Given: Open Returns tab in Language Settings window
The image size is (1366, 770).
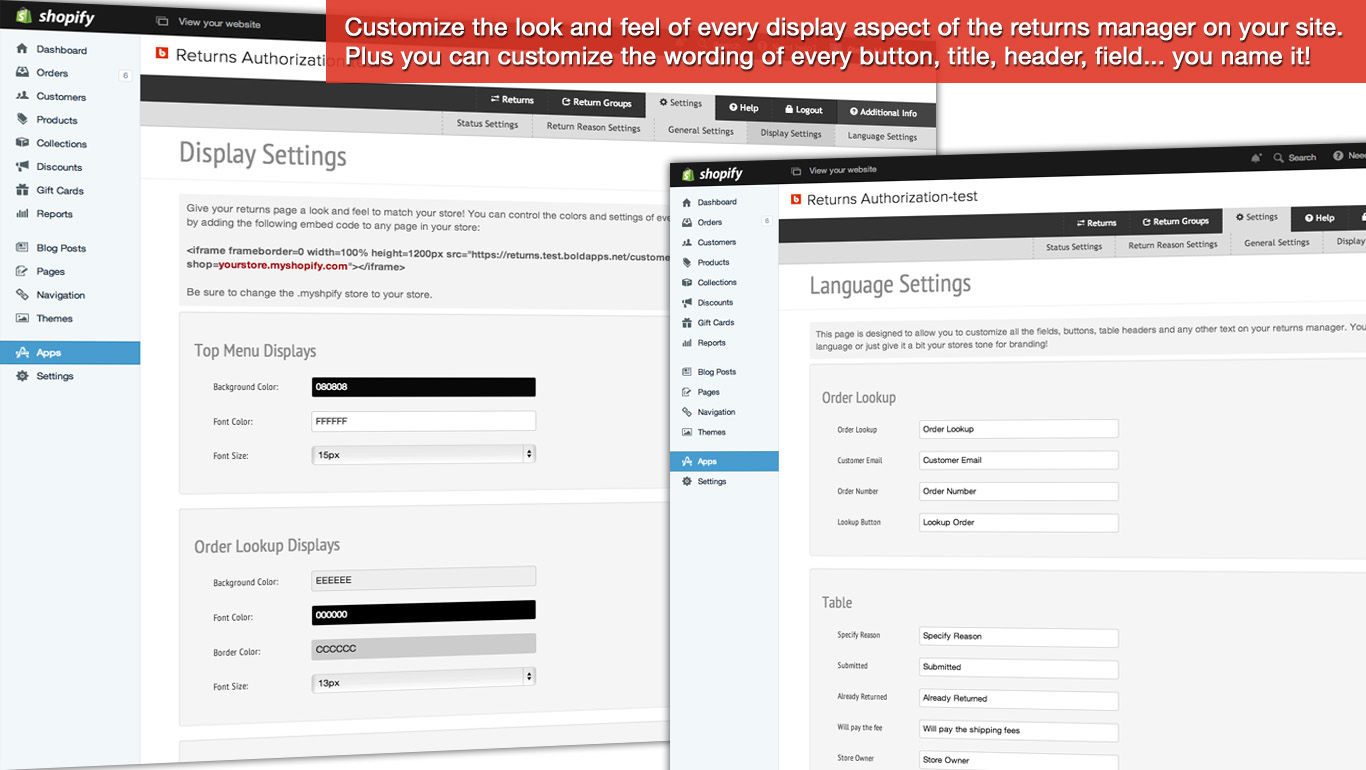Looking at the screenshot, I should [1096, 223].
